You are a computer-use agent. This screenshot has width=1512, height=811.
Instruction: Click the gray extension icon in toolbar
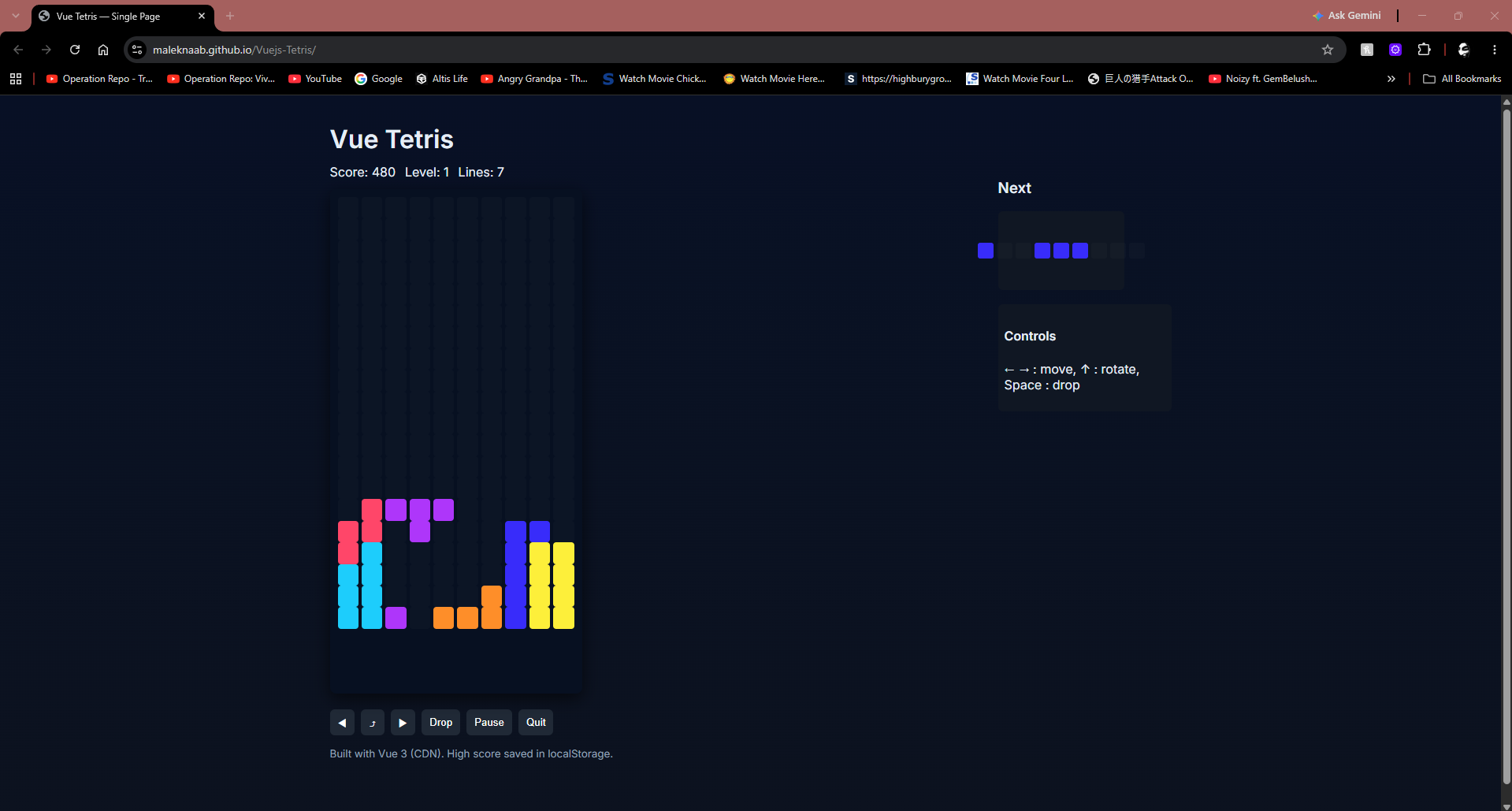[1367, 50]
